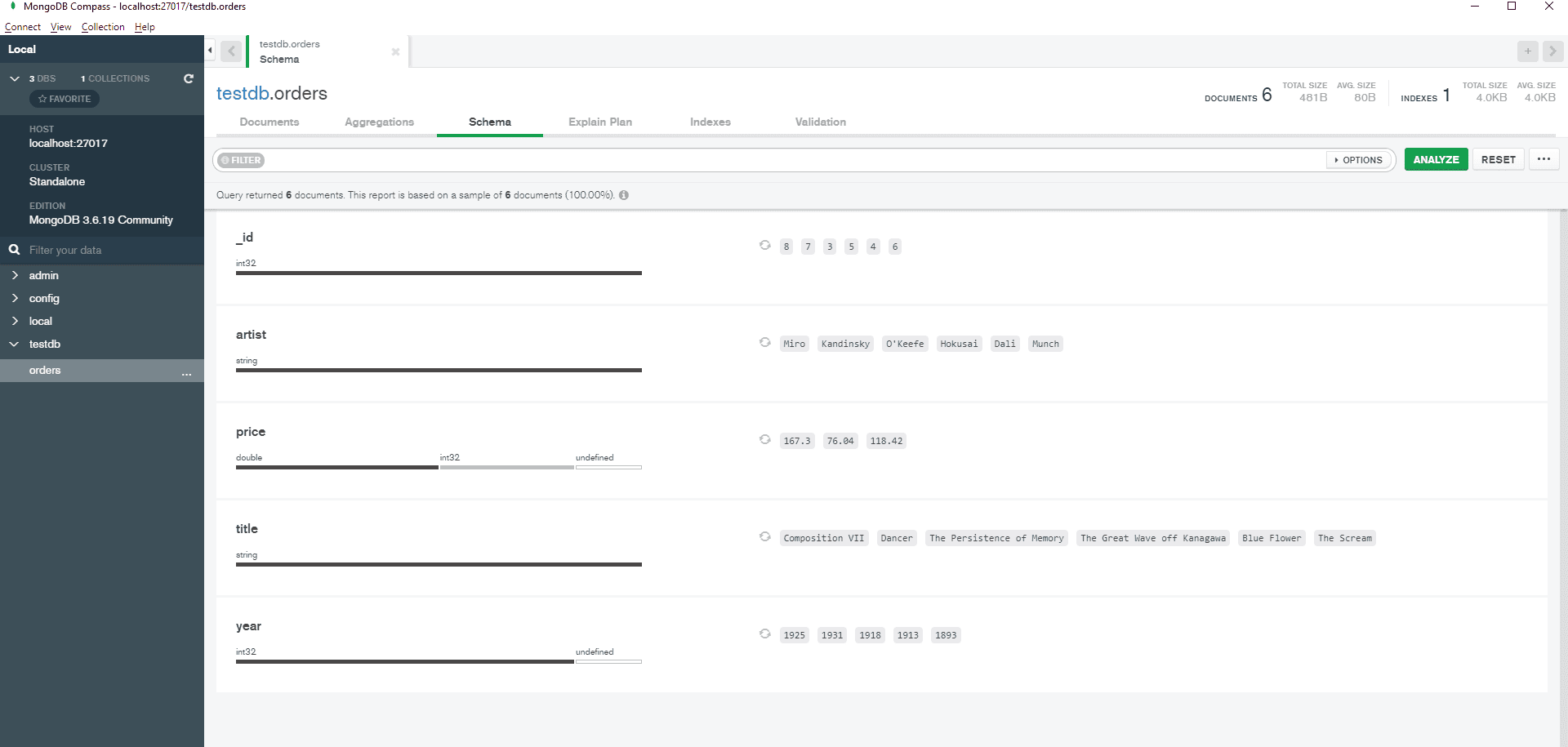Click the refresh icon beside year values

[x=765, y=634]
